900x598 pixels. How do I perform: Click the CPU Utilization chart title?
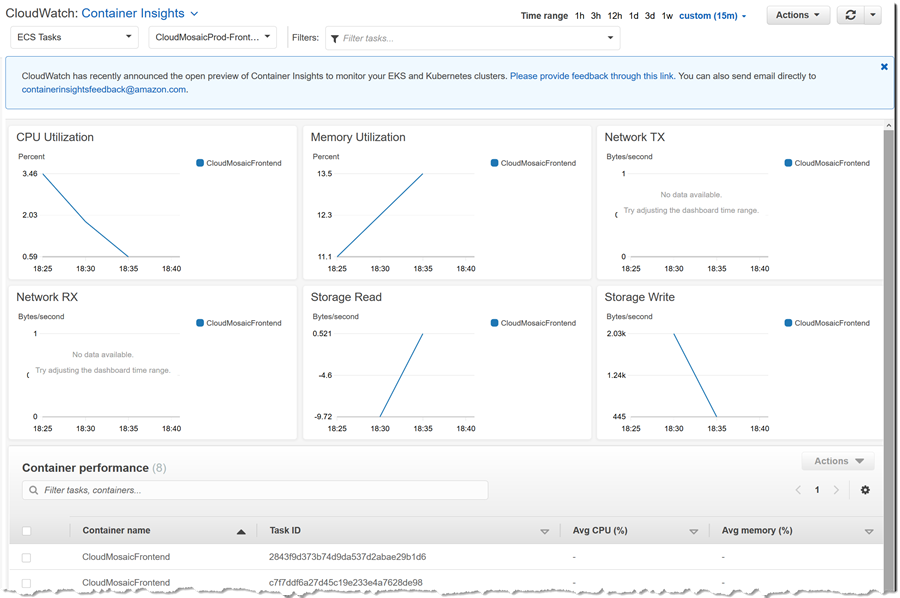click(x=55, y=137)
